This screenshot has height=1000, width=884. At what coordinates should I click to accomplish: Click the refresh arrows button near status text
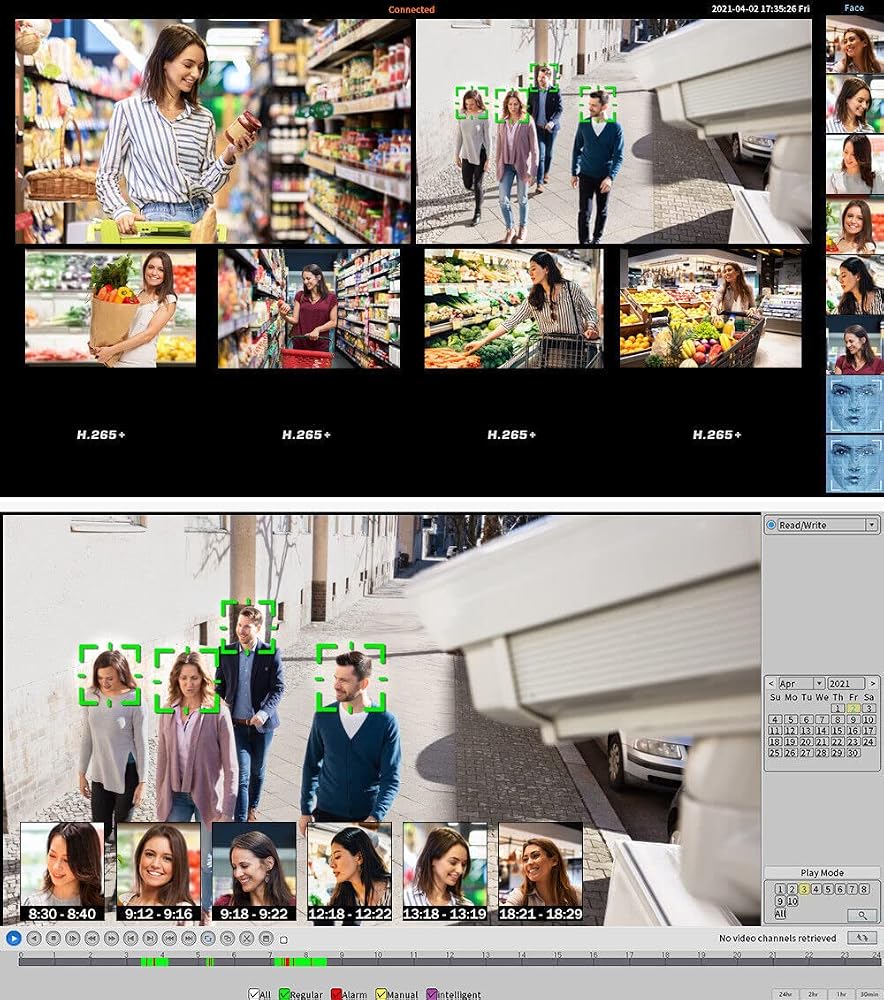pos(862,938)
